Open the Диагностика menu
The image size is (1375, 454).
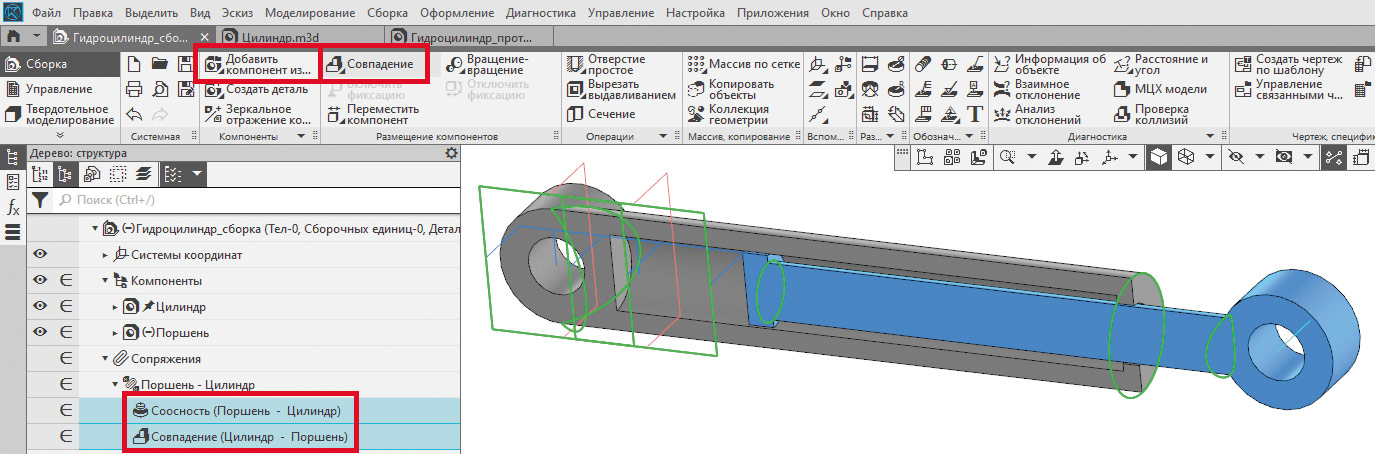click(x=540, y=14)
